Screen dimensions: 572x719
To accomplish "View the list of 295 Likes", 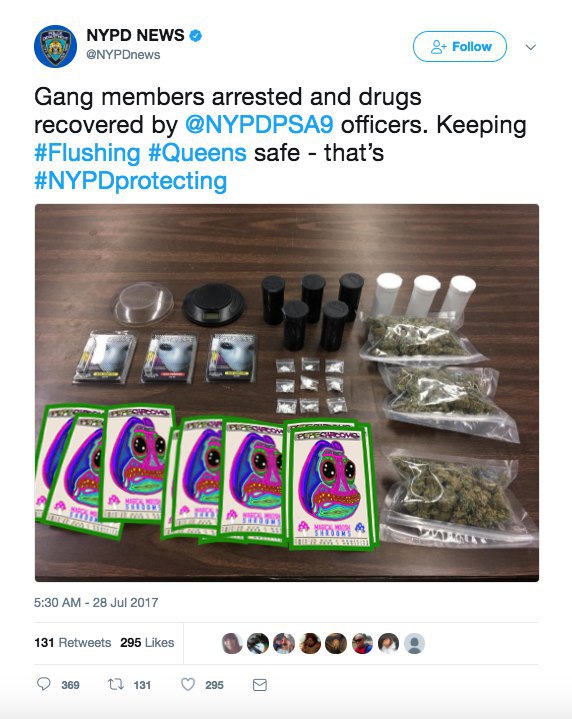I will (147, 642).
